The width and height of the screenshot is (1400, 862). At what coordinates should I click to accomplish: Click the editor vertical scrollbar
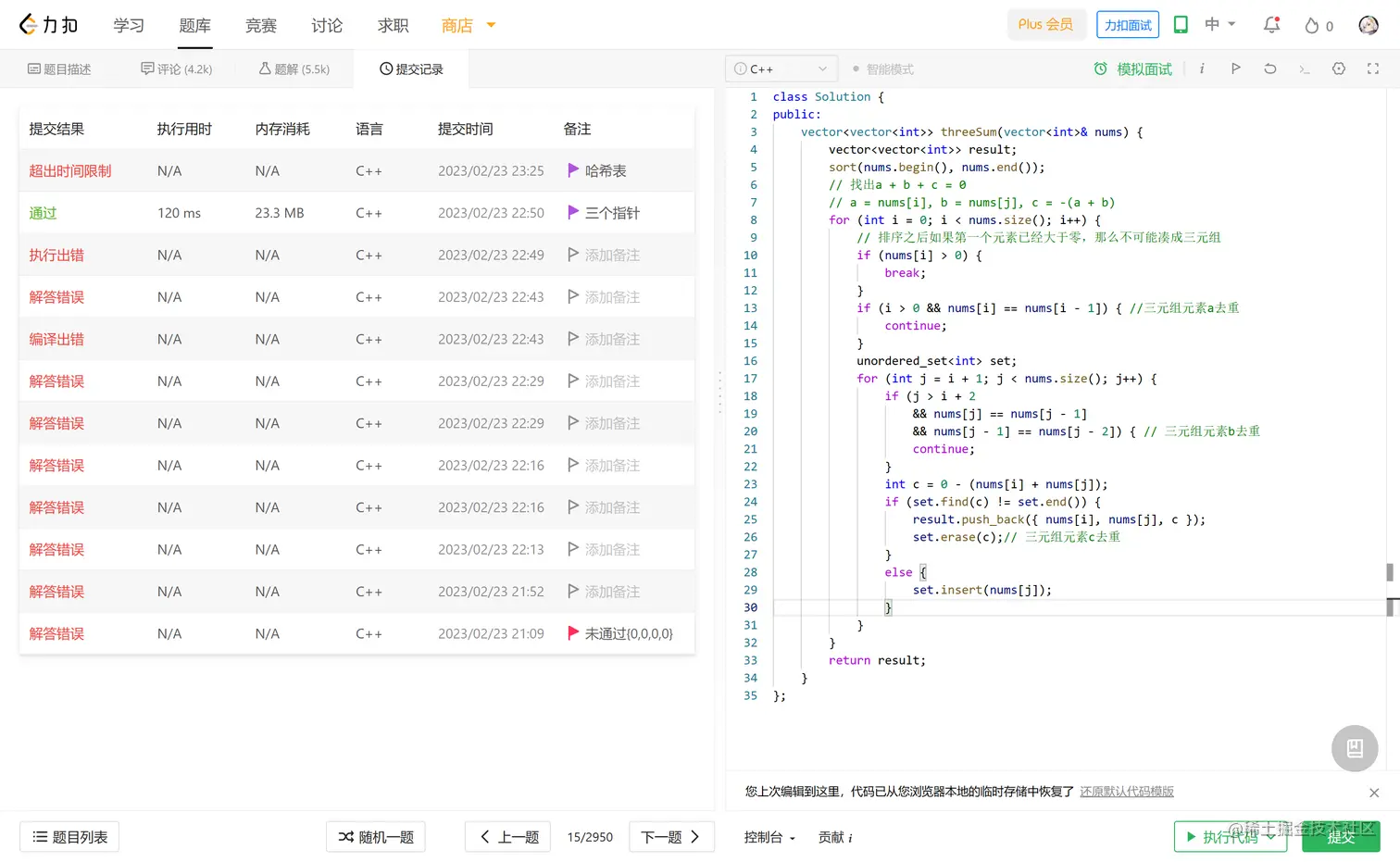click(x=1390, y=573)
